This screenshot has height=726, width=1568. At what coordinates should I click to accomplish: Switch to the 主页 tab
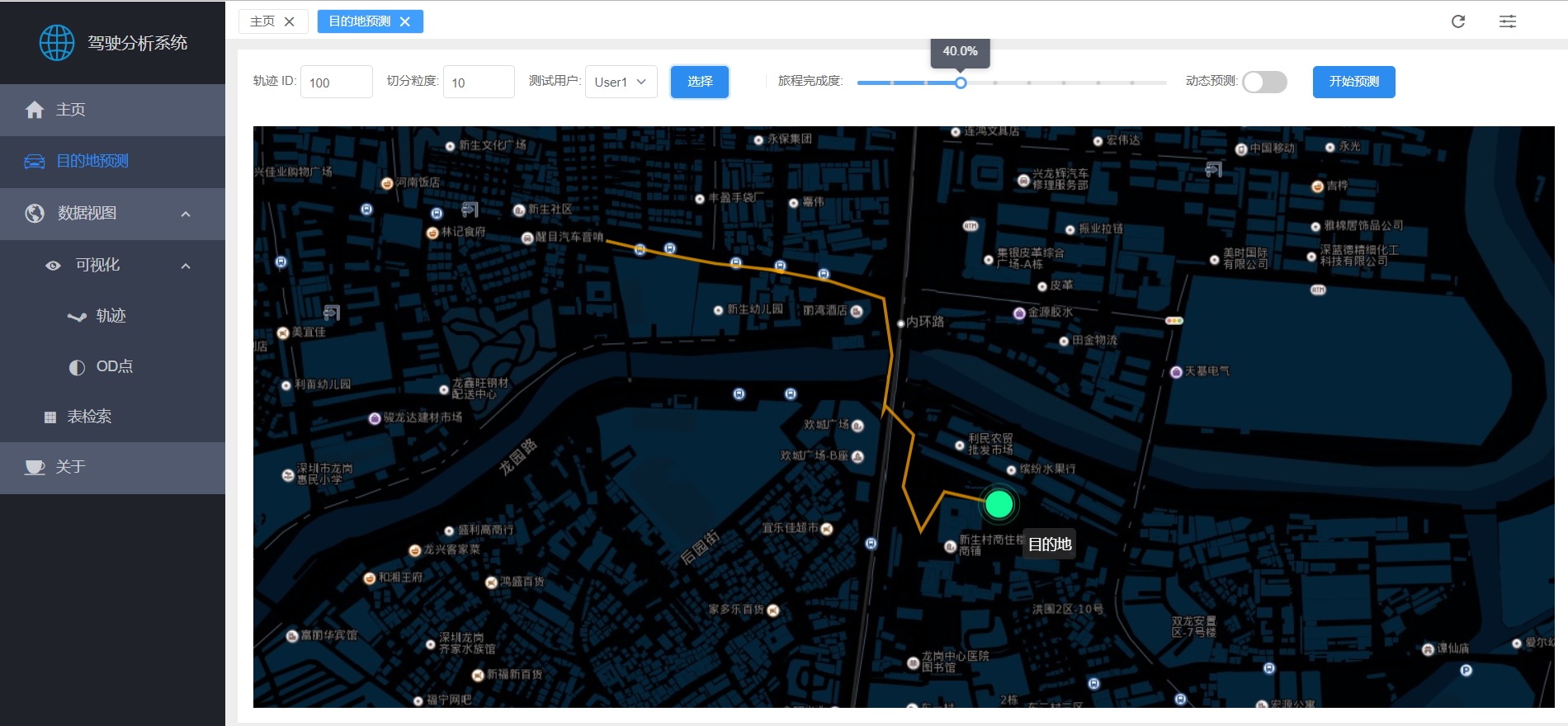[x=262, y=21]
